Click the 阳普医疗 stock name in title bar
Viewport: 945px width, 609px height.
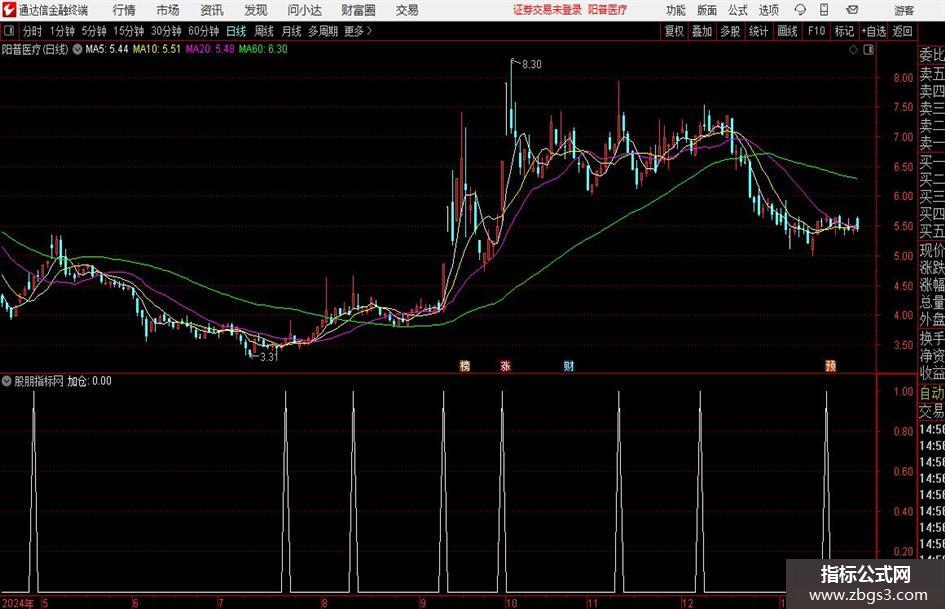point(608,10)
